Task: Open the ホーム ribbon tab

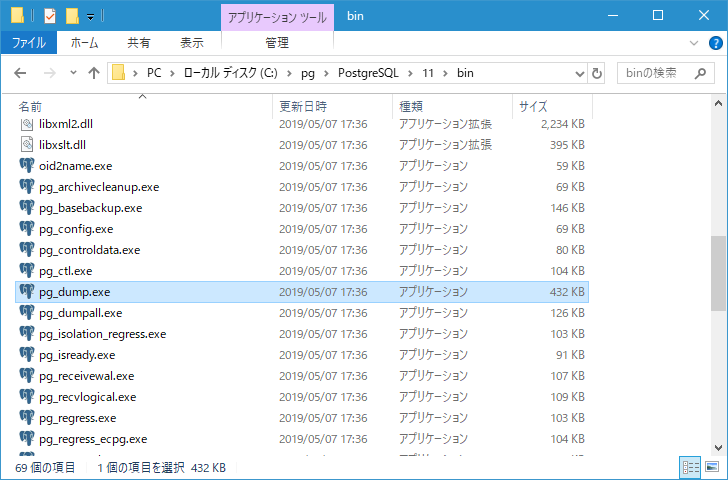Action: pyautogui.click(x=84, y=43)
